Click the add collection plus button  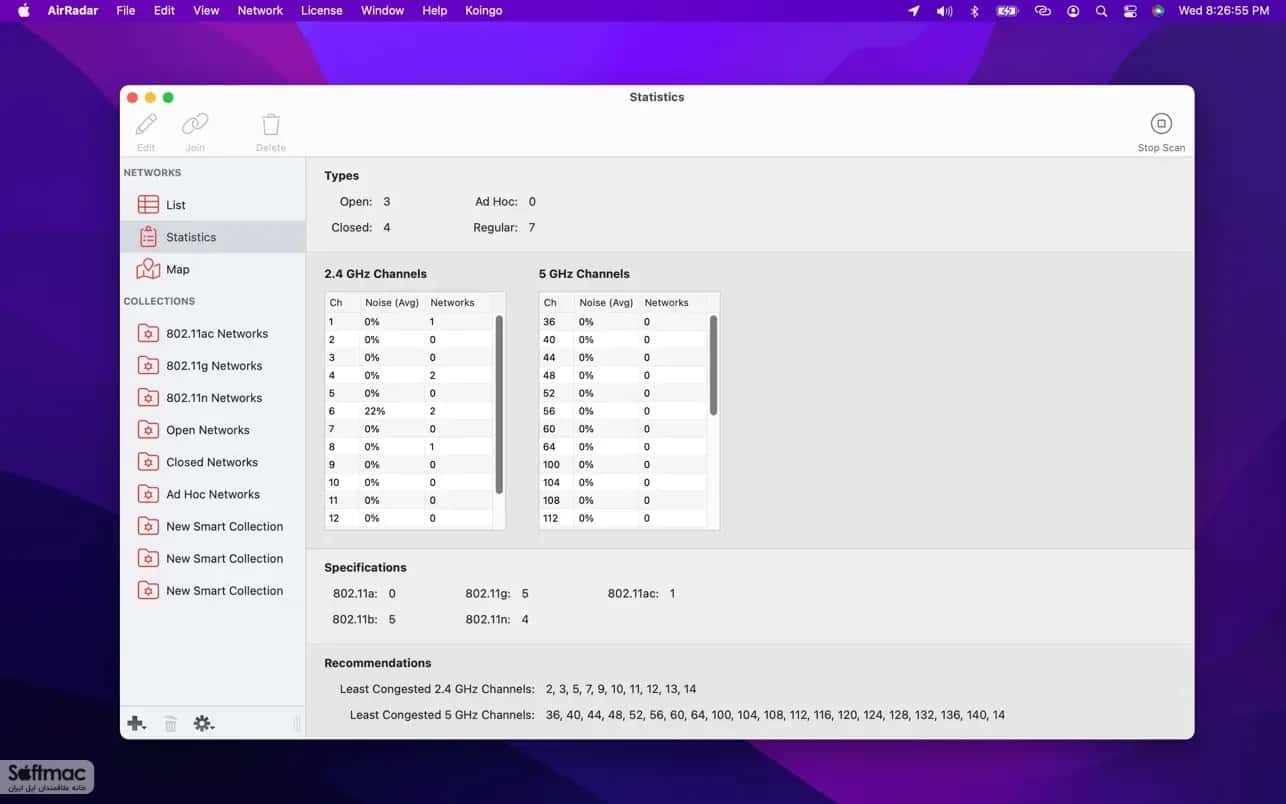click(x=136, y=723)
